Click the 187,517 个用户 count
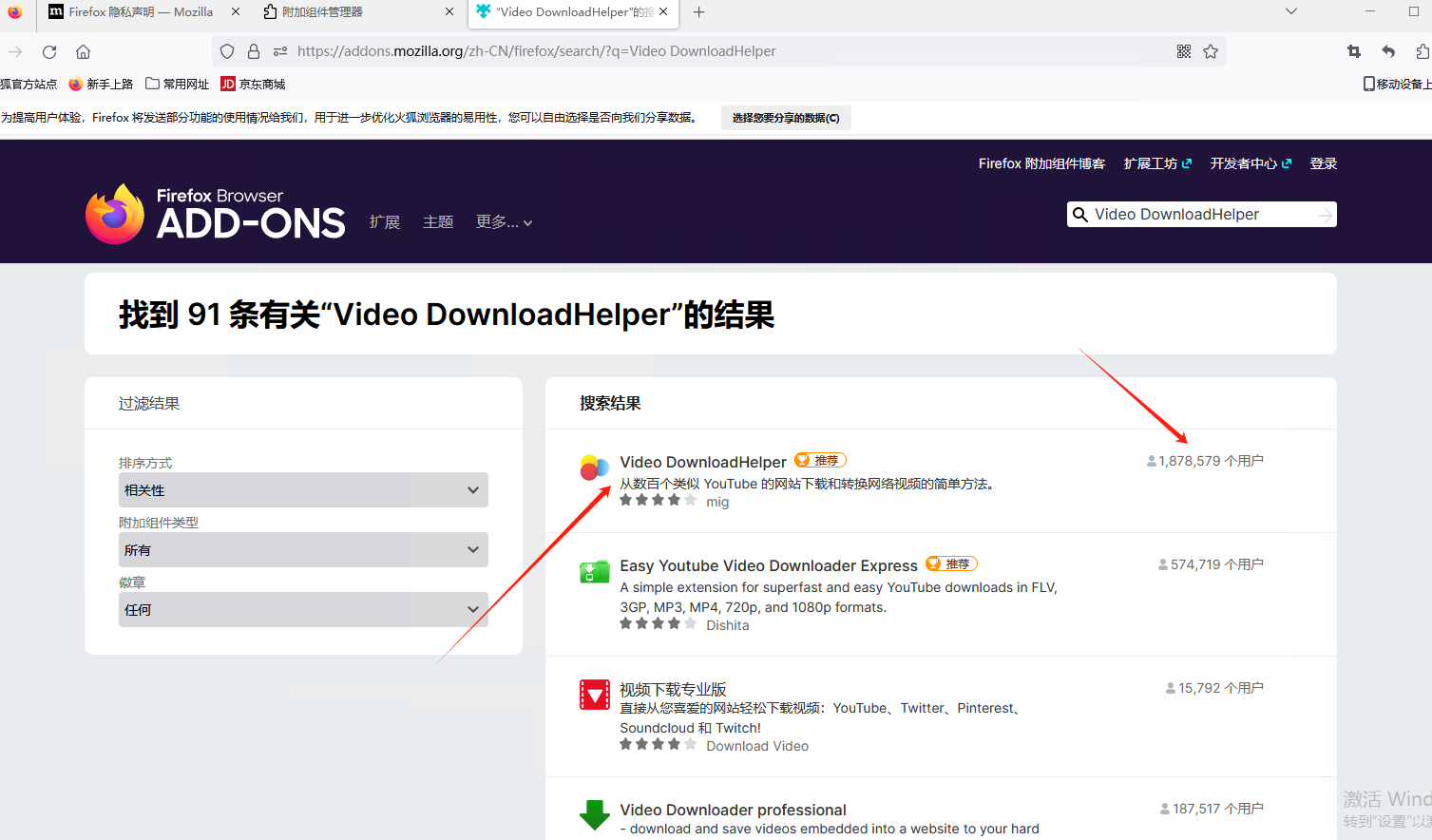This screenshot has width=1432, height=840. [1212, 809]
